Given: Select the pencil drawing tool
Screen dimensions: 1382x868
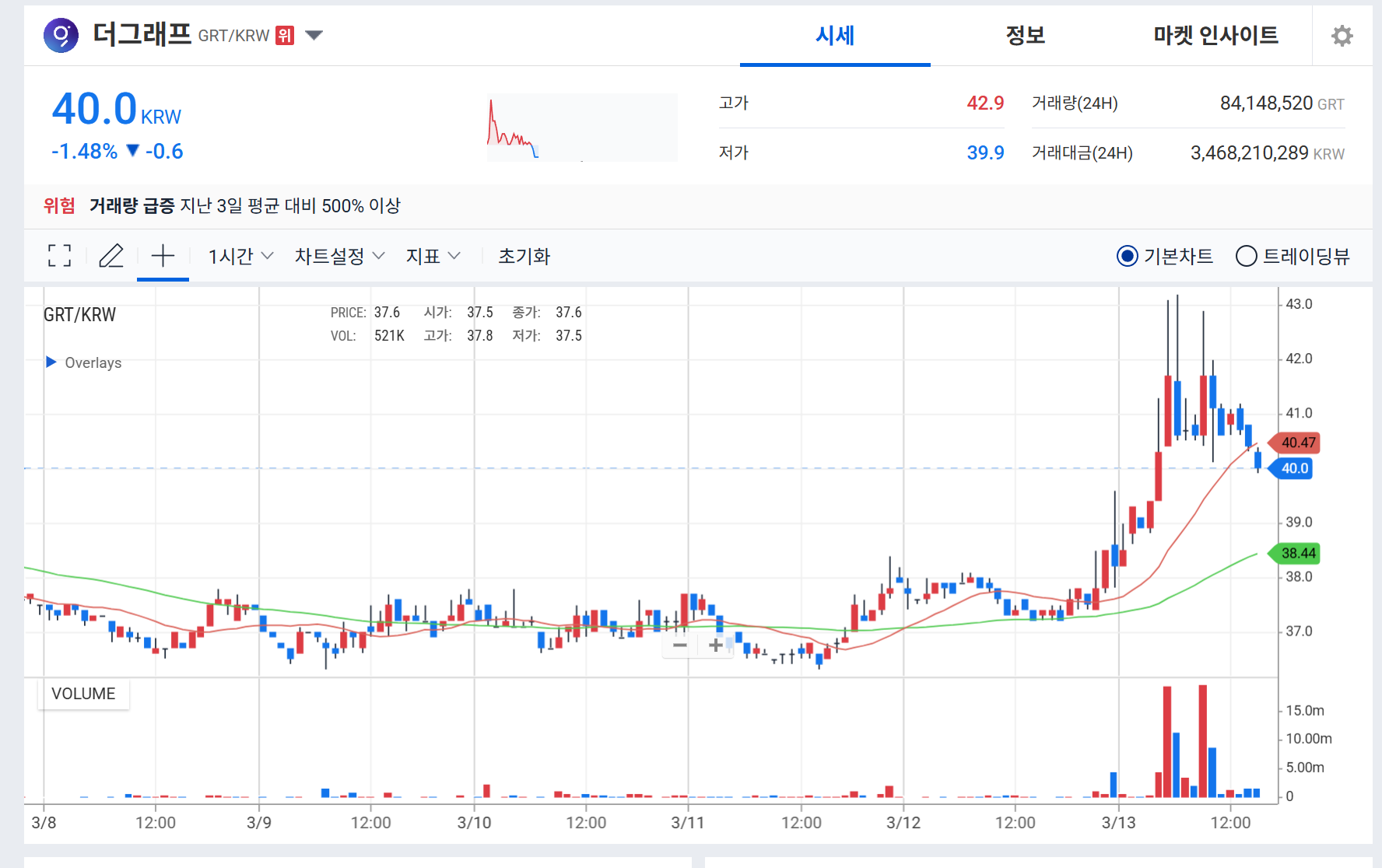Looking at the screenshot, I should pos(111,256).
